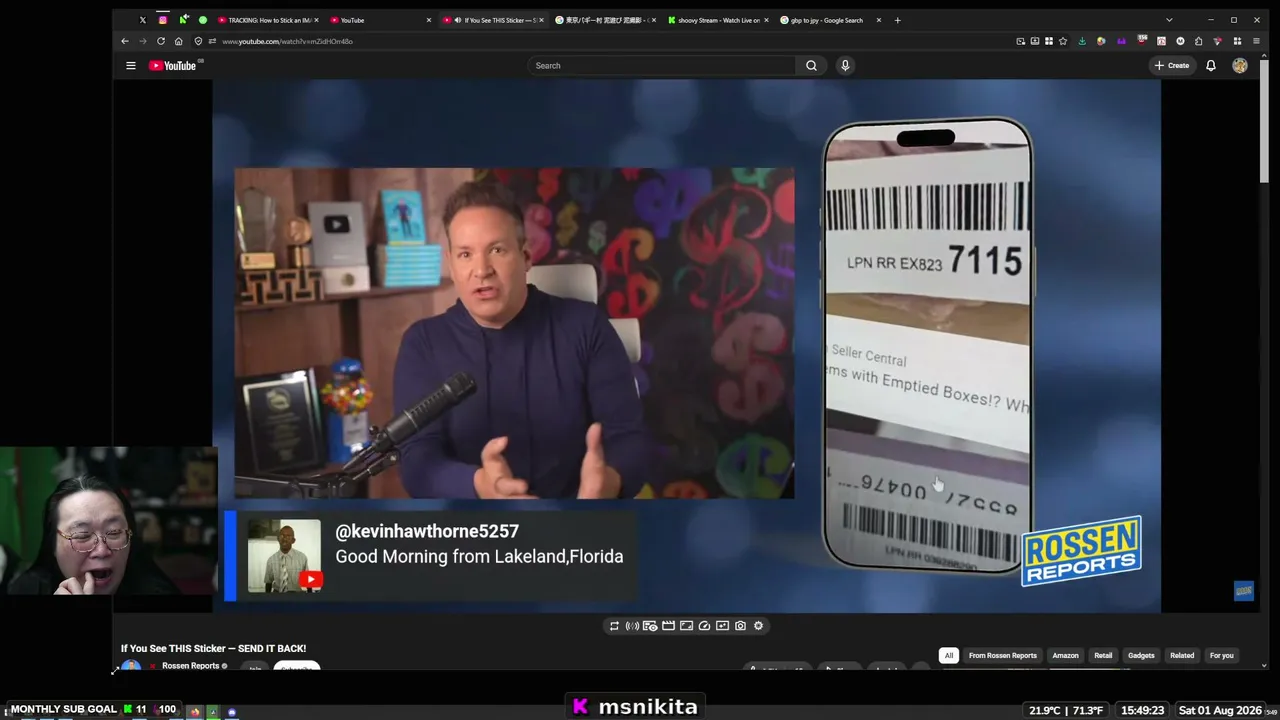Click the 'MONTHLY SUB GOAL' label in bottom bar
This screenshot has height=720, width=1280.
click(x=63, y=710)
